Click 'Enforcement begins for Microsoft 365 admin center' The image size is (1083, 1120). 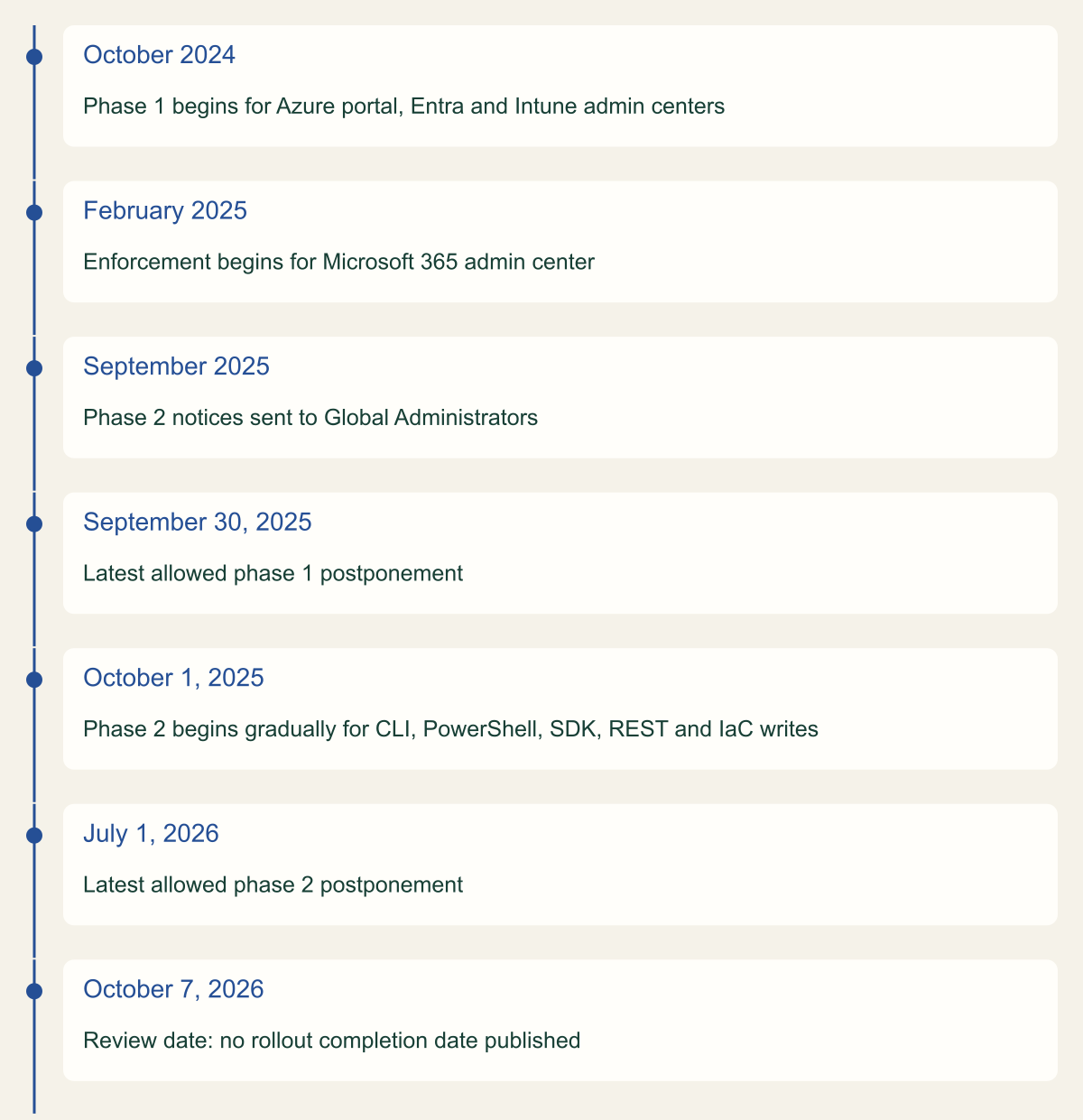tap(338, 263)
